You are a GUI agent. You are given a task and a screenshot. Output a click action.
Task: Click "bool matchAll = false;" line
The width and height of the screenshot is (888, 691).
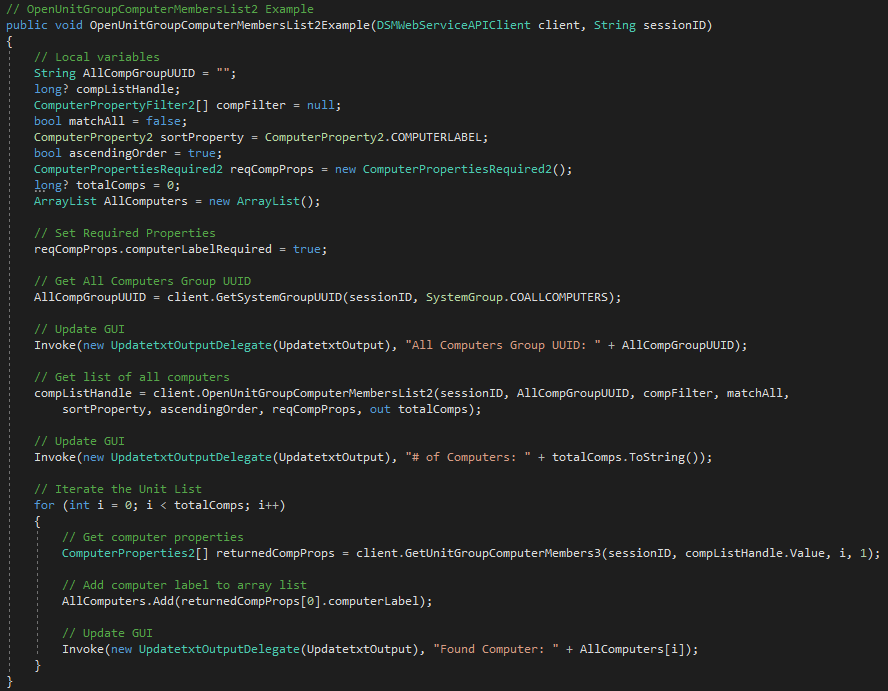tap(110, 121)
